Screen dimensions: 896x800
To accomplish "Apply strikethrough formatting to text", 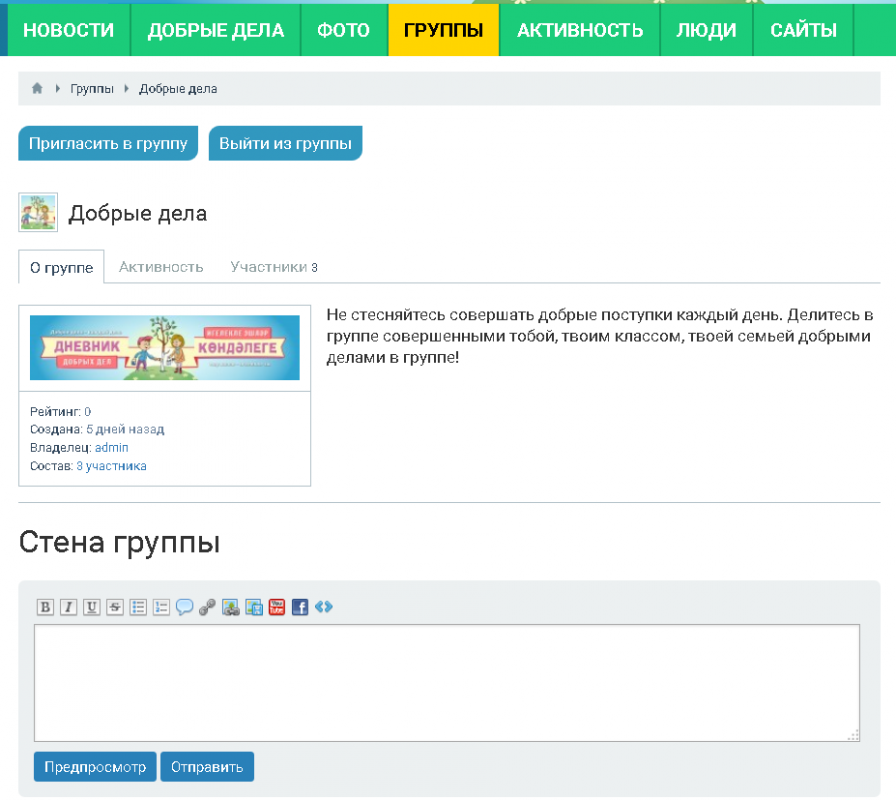I will coord(114,607).
